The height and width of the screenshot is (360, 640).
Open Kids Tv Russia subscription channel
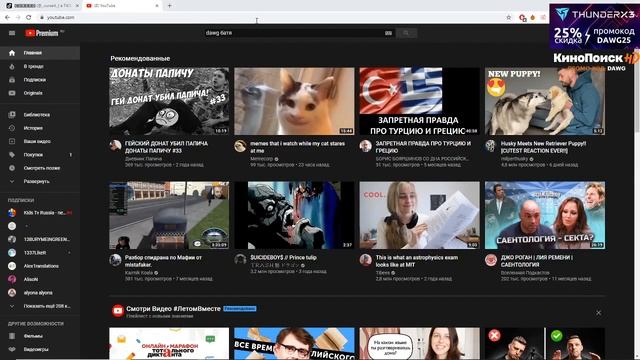click(40, 213)
